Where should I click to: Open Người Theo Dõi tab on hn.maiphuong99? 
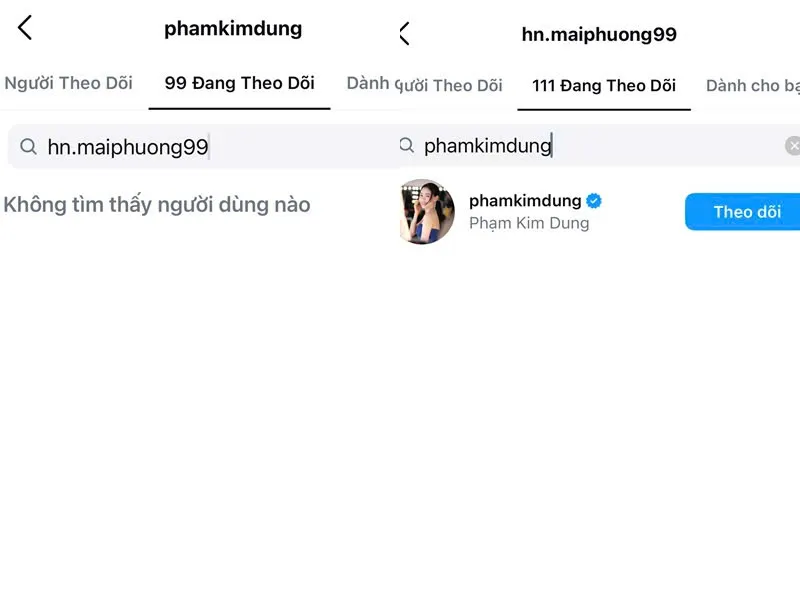[x=449, y=86]
